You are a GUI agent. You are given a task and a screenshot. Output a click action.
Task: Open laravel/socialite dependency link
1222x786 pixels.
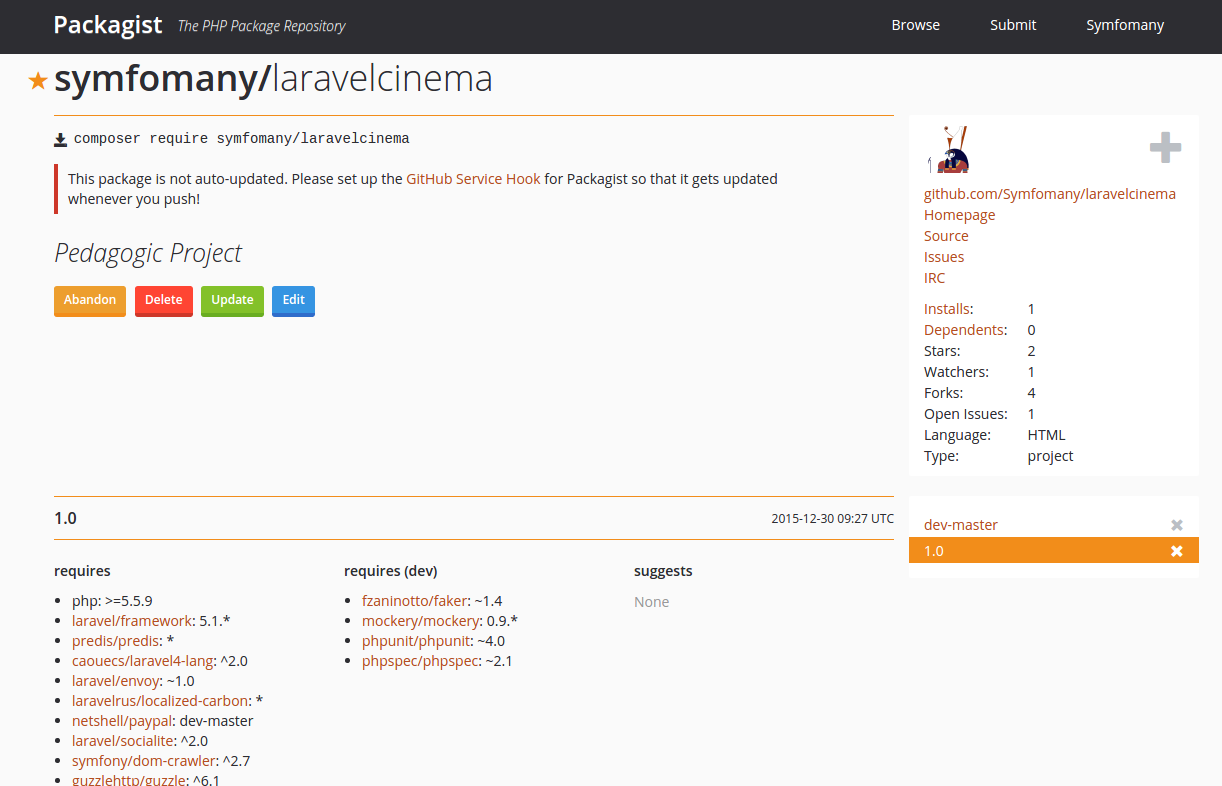[x=122, y=741]
